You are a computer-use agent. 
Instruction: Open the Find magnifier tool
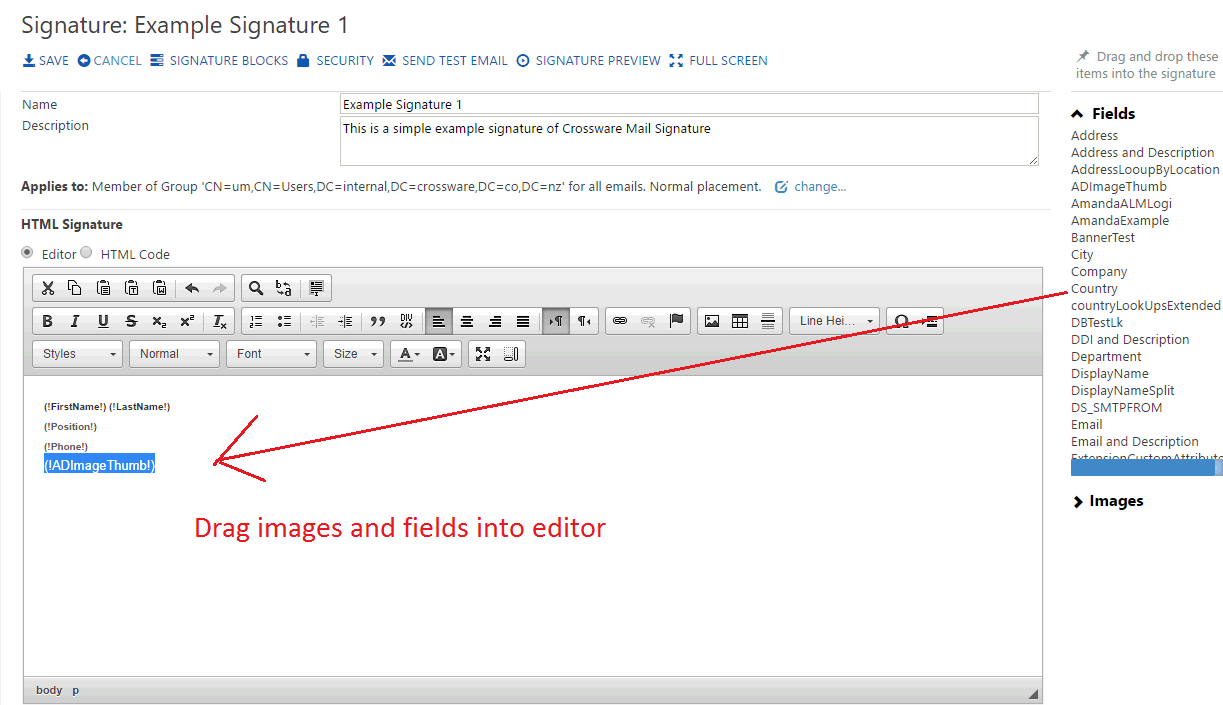256,288
